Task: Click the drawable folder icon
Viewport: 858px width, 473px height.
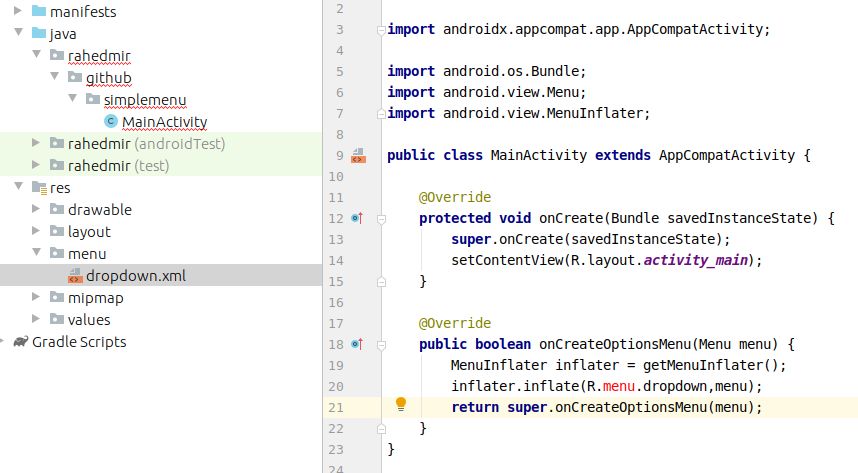Action: coord(57,209)
